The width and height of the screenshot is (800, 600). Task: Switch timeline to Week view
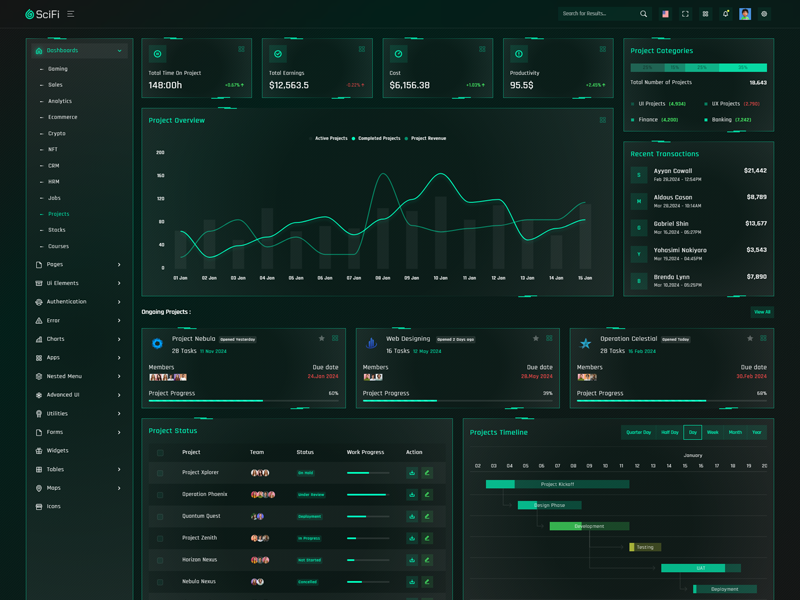[713, 432]
